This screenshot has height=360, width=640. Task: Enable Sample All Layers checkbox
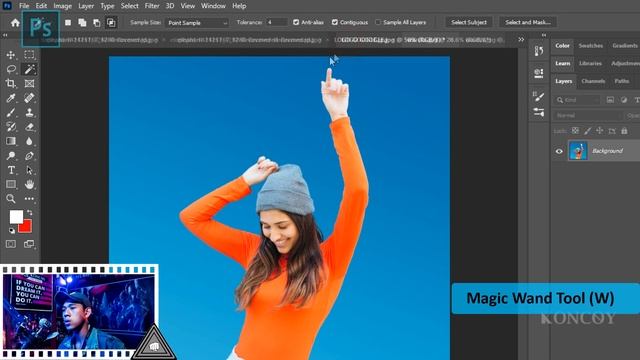(378, 22)
